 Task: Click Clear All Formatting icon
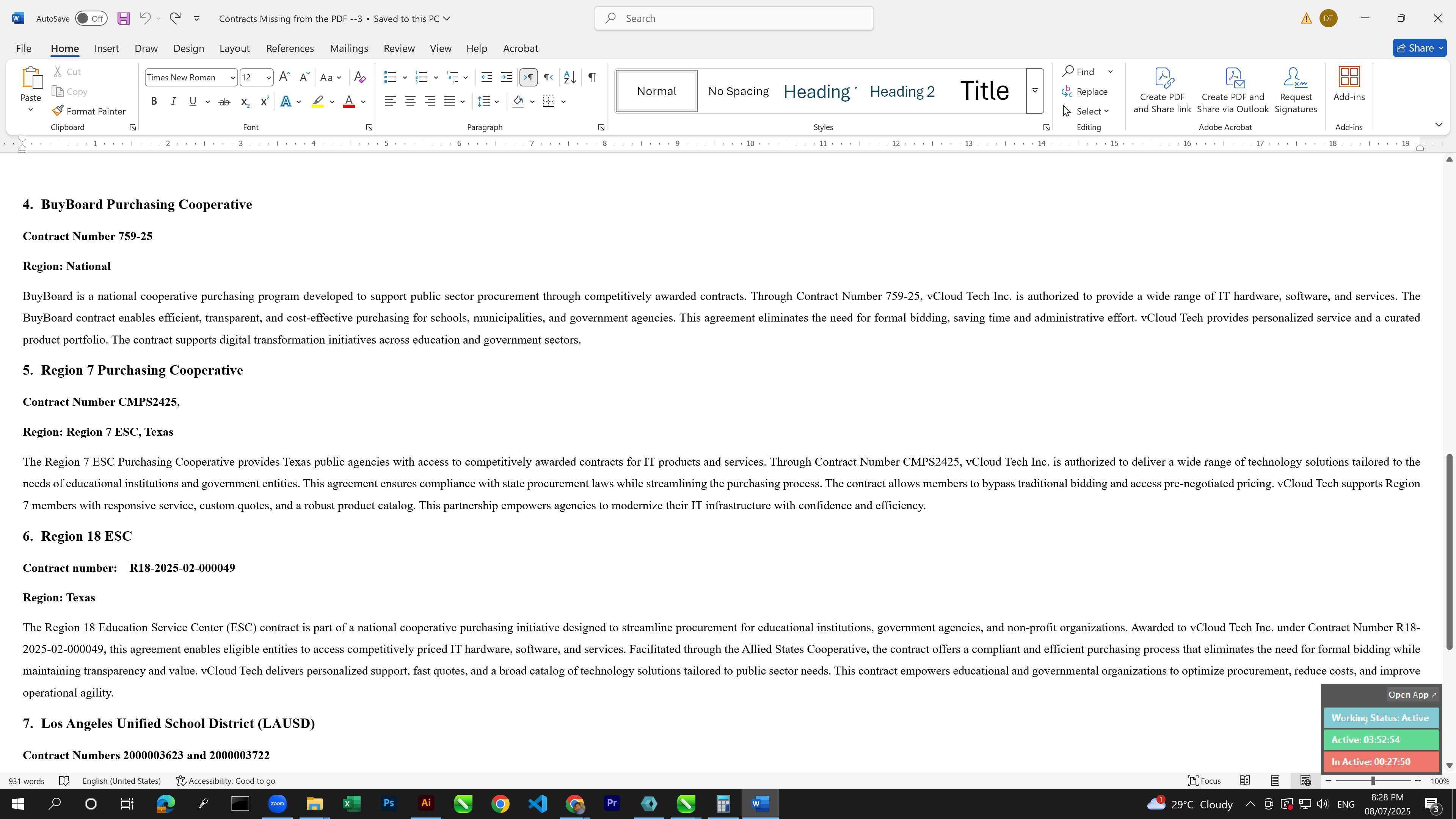pos(359,77)
